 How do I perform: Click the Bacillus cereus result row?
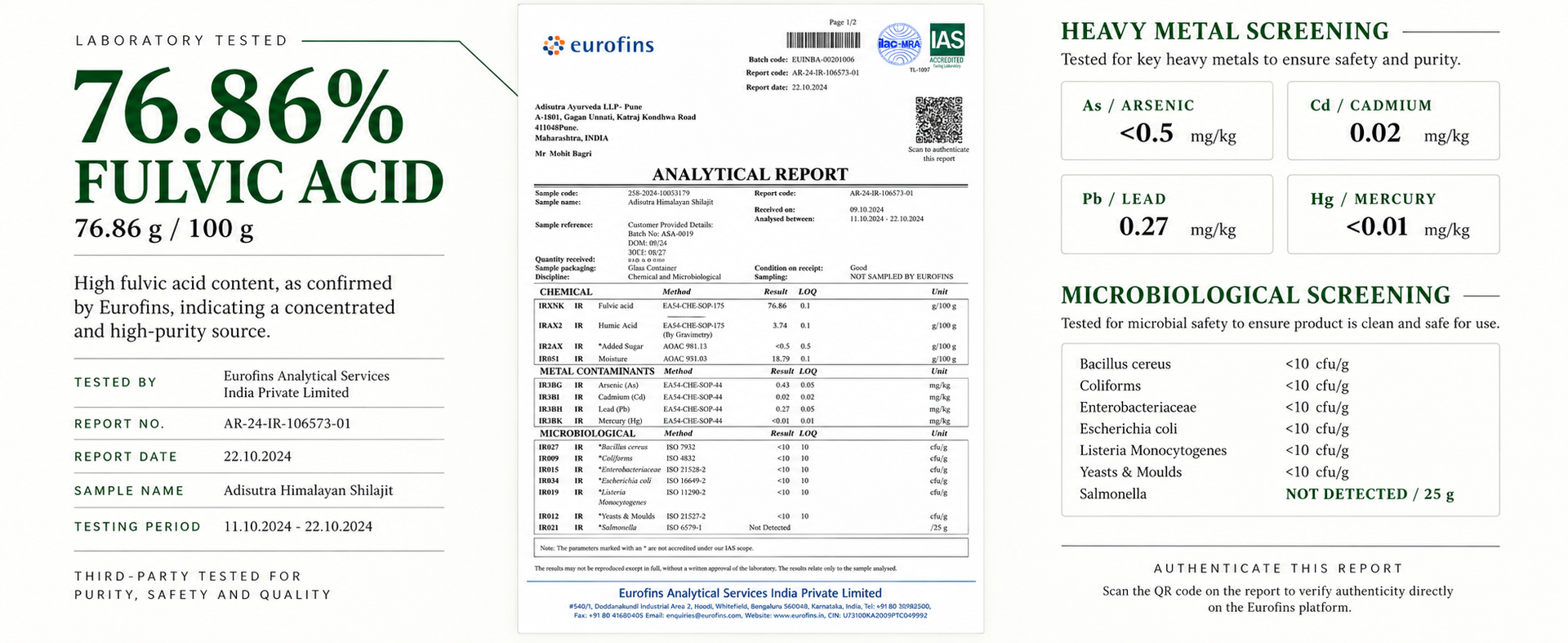[x=1280, y=364]
